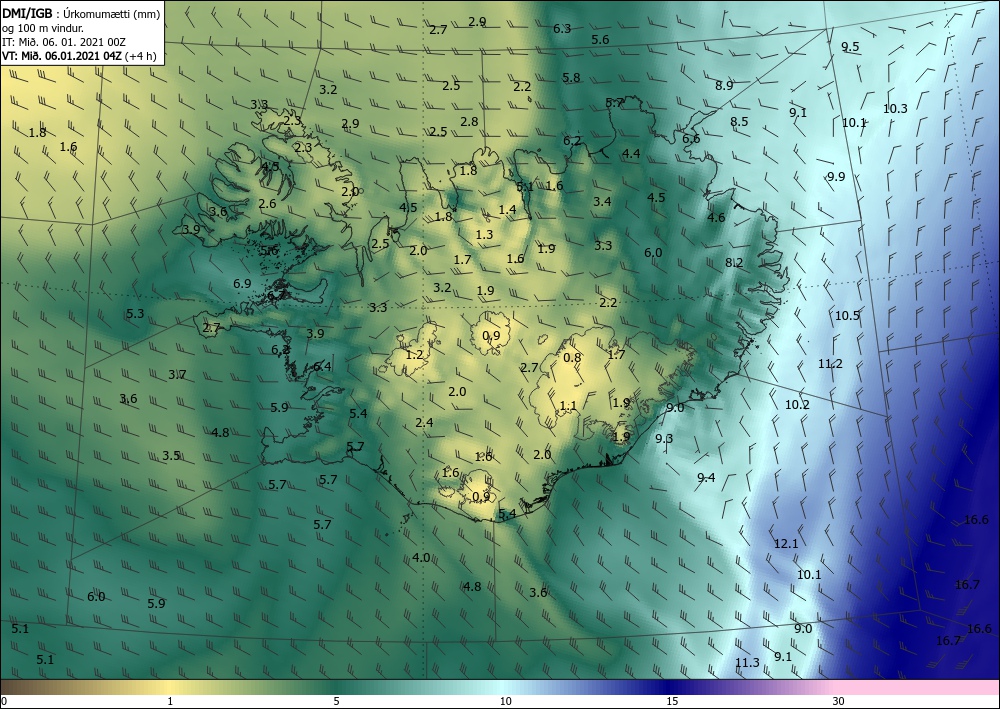1000x709 pixels.
Task: Click the 2.8 value label
Action: click(469, 121)
